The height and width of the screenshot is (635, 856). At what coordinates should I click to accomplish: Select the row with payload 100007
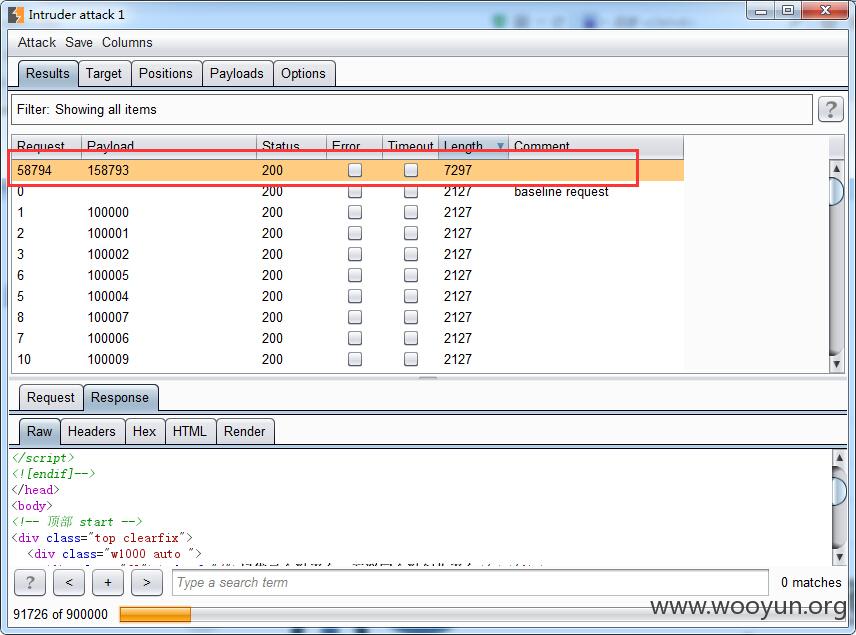pyautogui.click(x=347, y=317)
